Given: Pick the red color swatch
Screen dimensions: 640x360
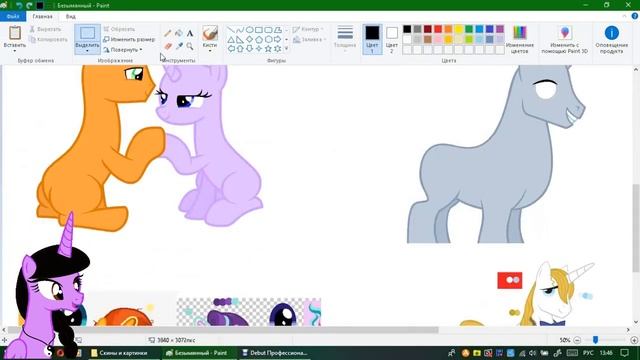Looking at the screenshot, I should click(438, 29).
